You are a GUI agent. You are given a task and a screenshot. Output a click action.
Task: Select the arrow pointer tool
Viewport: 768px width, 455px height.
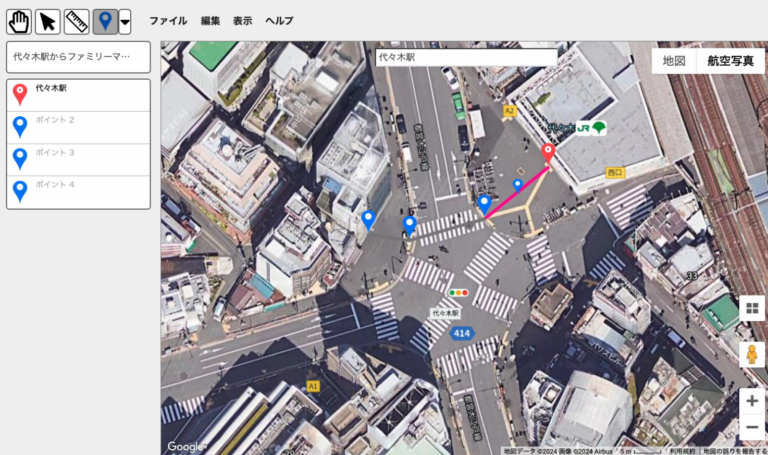48,21
